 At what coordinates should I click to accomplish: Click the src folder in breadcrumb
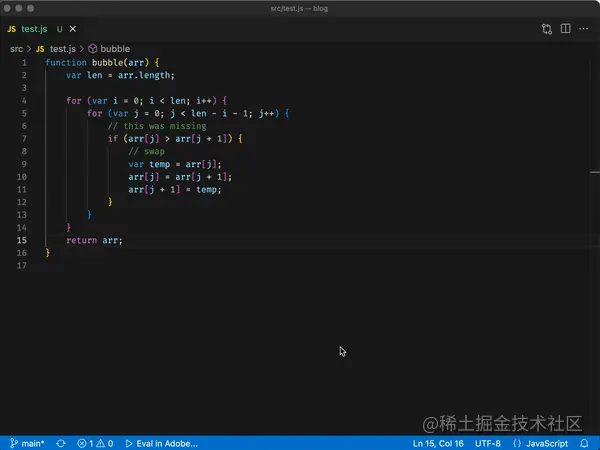click(x=16, y=48)
